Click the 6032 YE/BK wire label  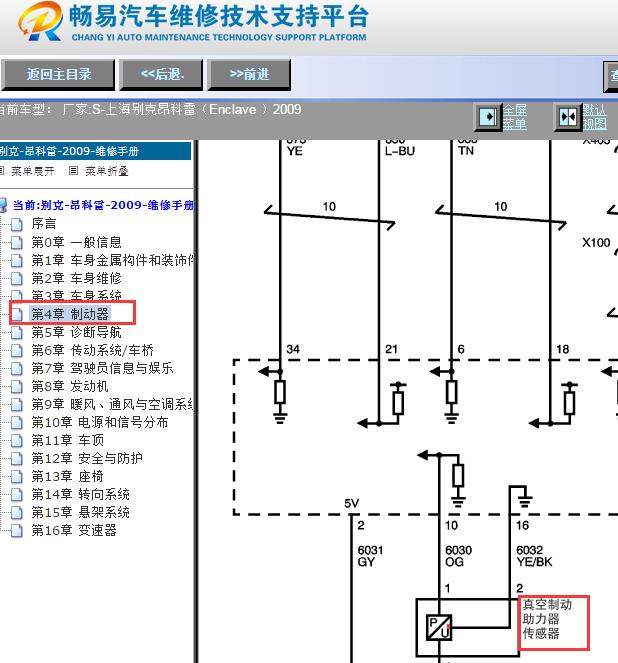[x=534, y=556]
